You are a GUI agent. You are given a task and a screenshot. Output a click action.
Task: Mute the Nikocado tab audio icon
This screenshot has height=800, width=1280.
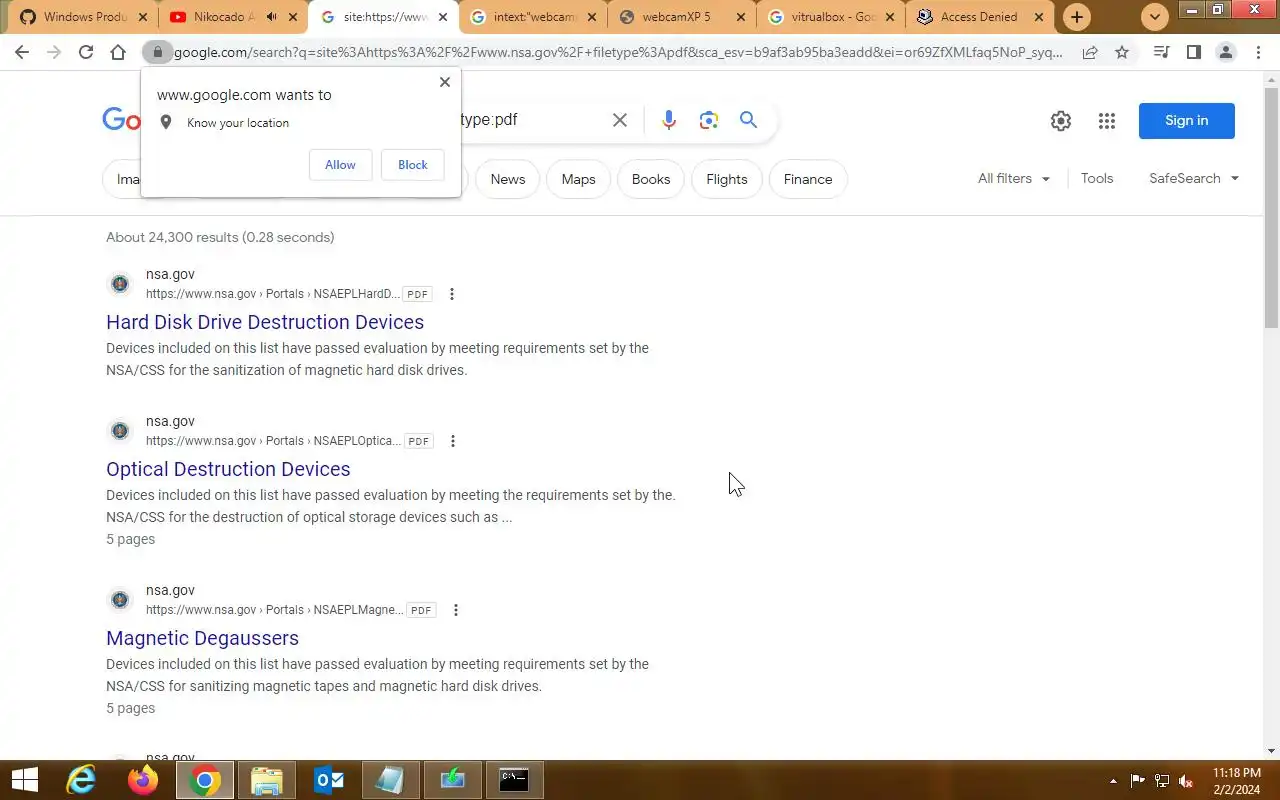point(271,17)
